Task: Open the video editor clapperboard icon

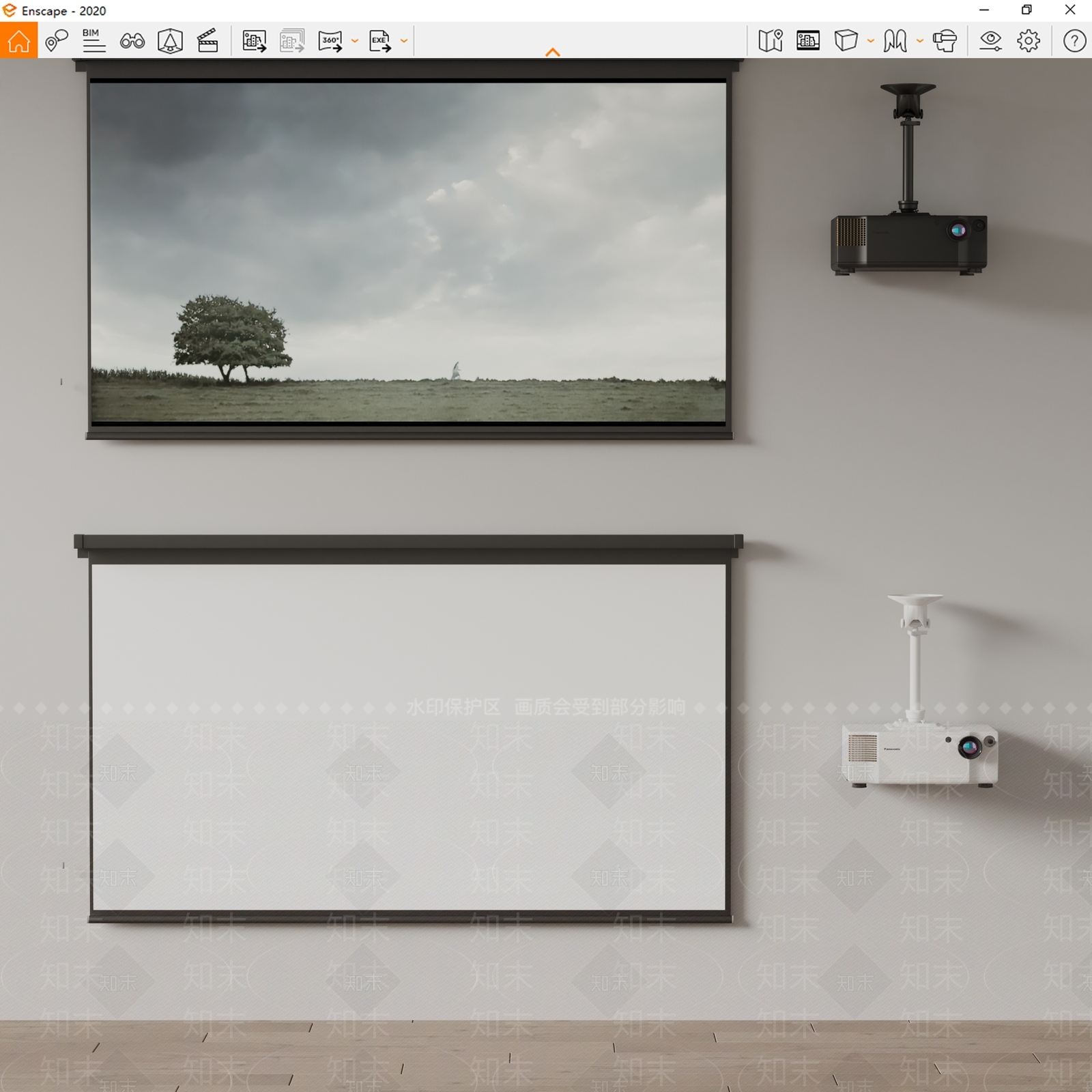Action: tap(207, 41)
